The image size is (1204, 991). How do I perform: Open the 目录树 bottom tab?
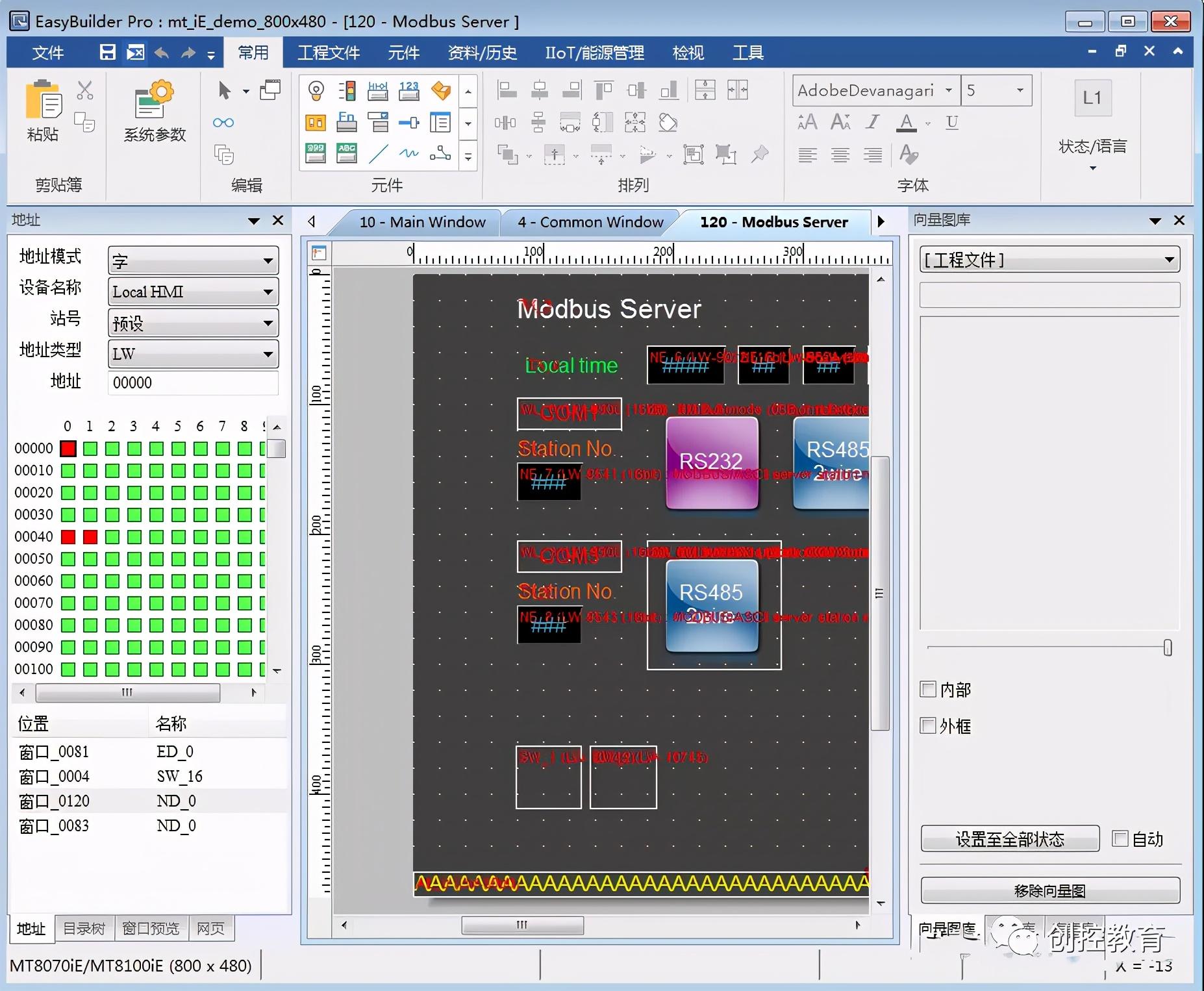click(84, 929)
